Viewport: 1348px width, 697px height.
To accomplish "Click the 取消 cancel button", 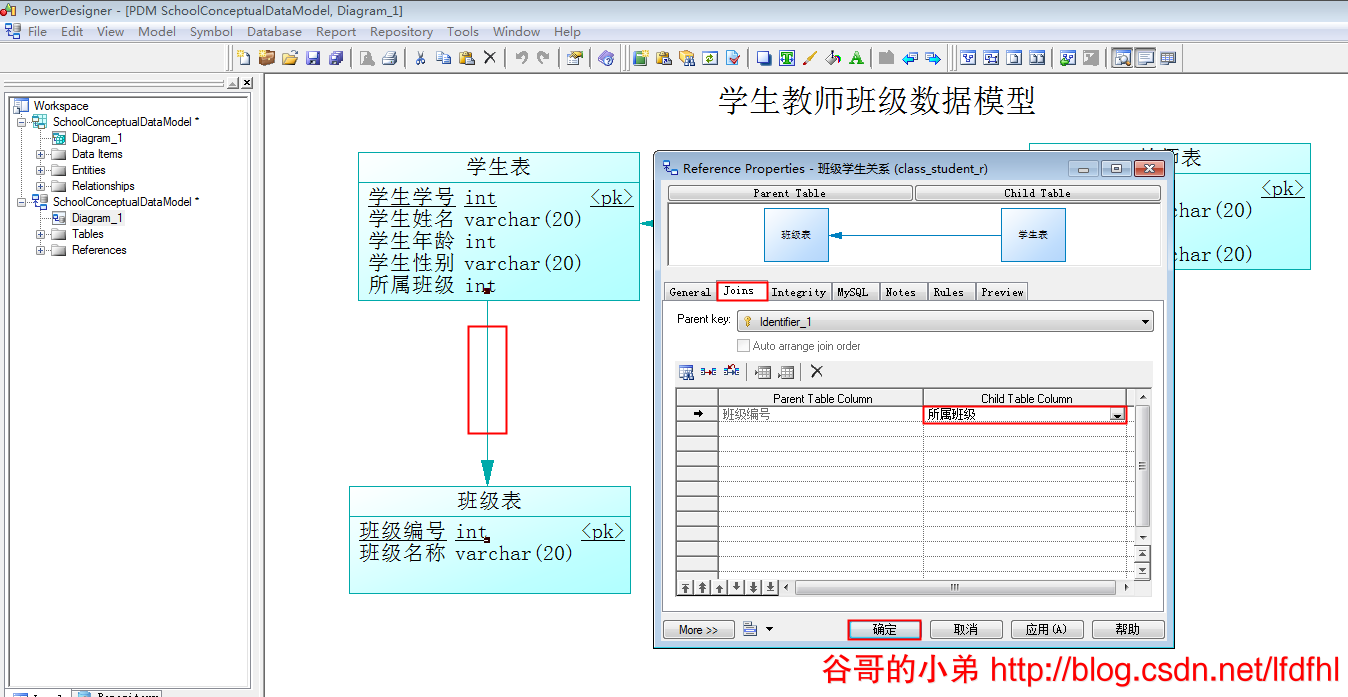I will tap(966, 630).
